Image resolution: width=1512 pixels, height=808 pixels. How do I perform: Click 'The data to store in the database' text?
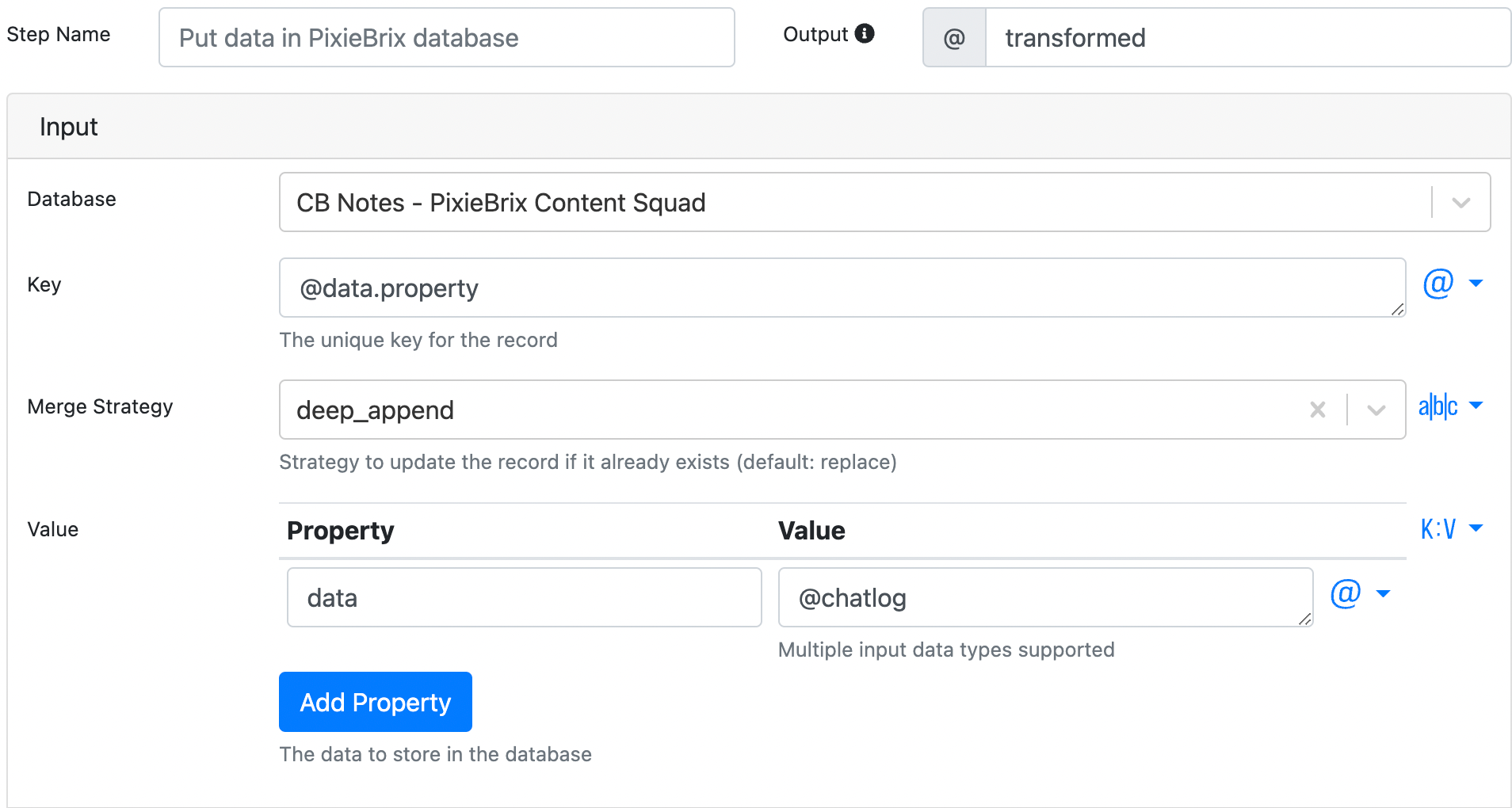pyautogui.click(x=435, y=754)
